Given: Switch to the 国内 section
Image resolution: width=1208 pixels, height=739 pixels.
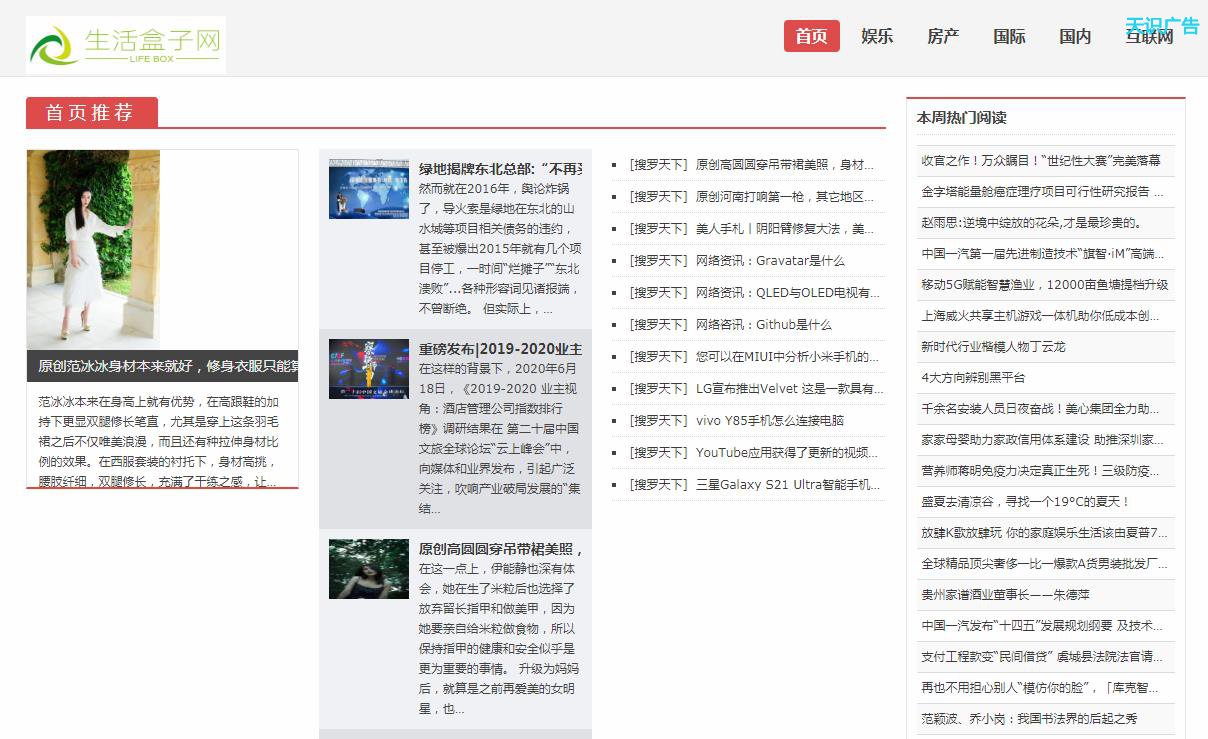Looking at the screenshot, I should click(1075, 36).
